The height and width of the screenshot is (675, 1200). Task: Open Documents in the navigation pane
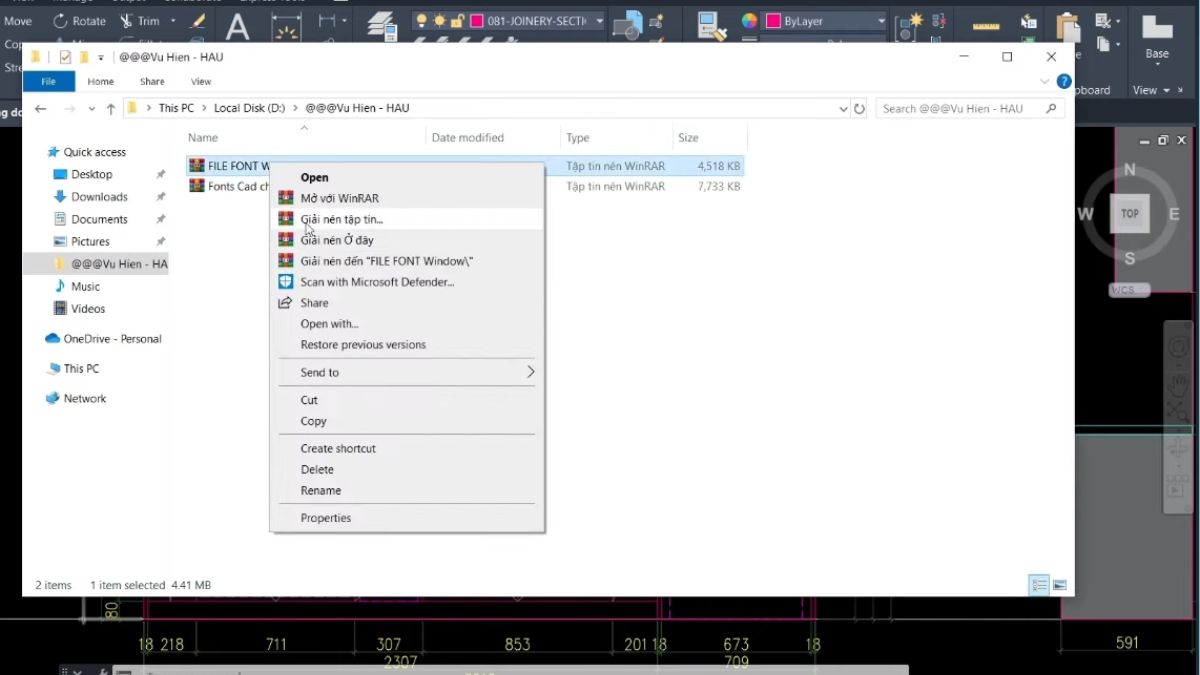pos(99,219)
